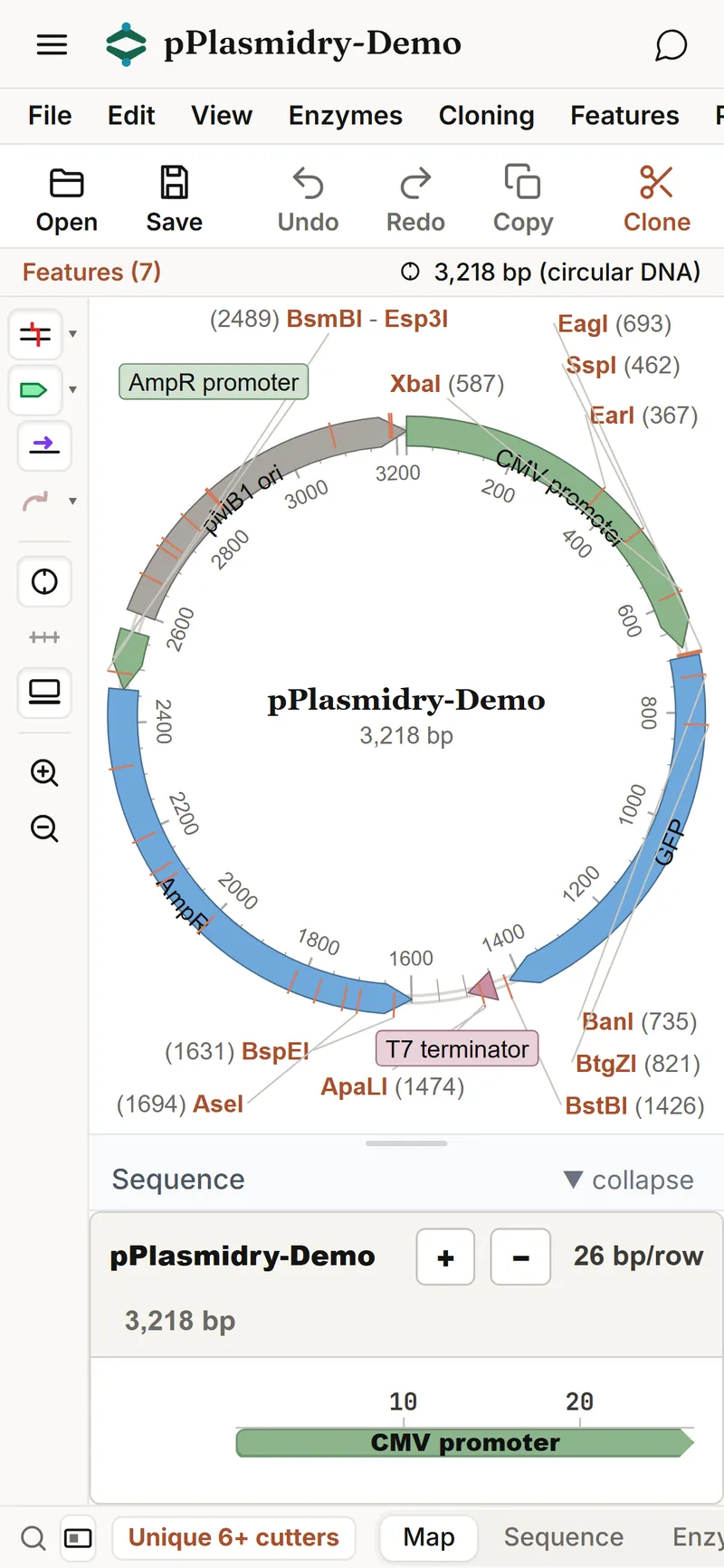The image size is (724, 1568).
Task: Toggle the bottom panel layout icon
Action: 78,1537
